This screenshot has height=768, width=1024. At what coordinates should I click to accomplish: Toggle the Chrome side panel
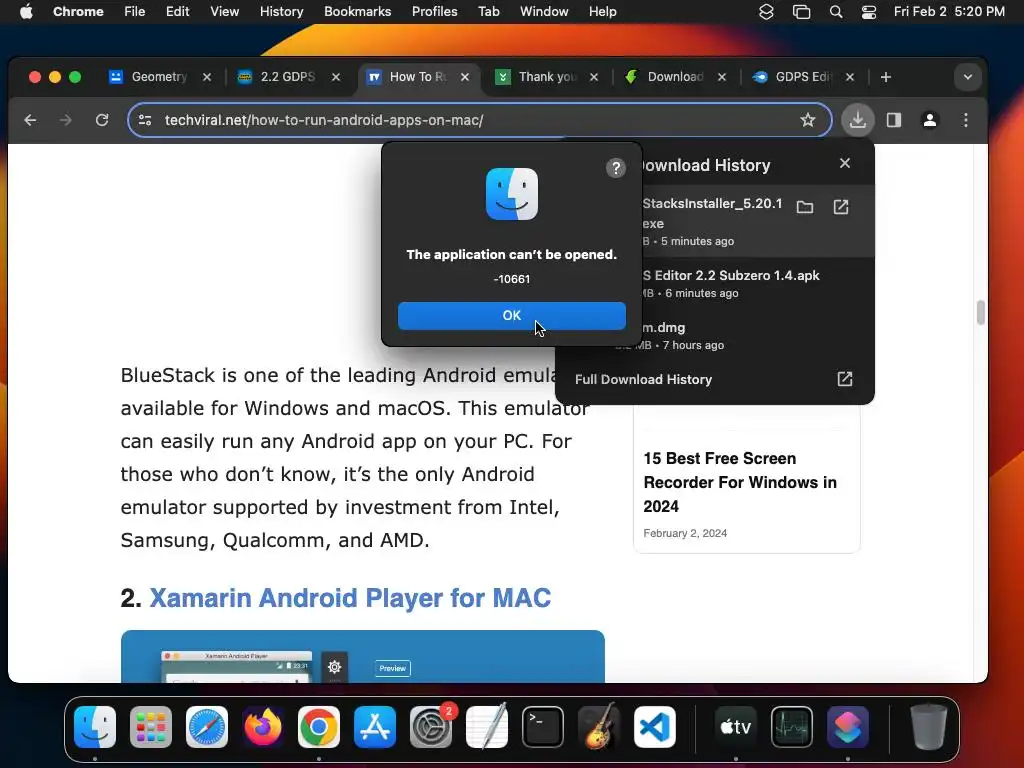pos(893,120)
